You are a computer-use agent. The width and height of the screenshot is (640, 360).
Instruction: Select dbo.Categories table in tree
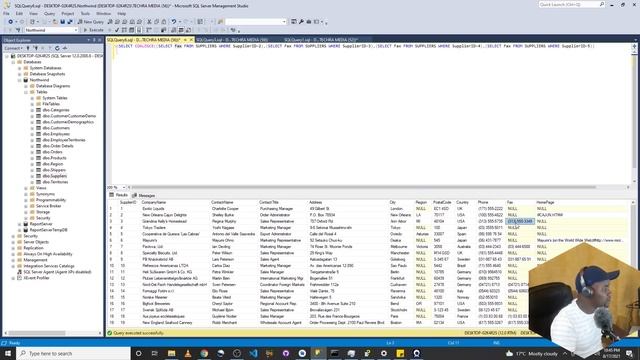tap(56, 110)
